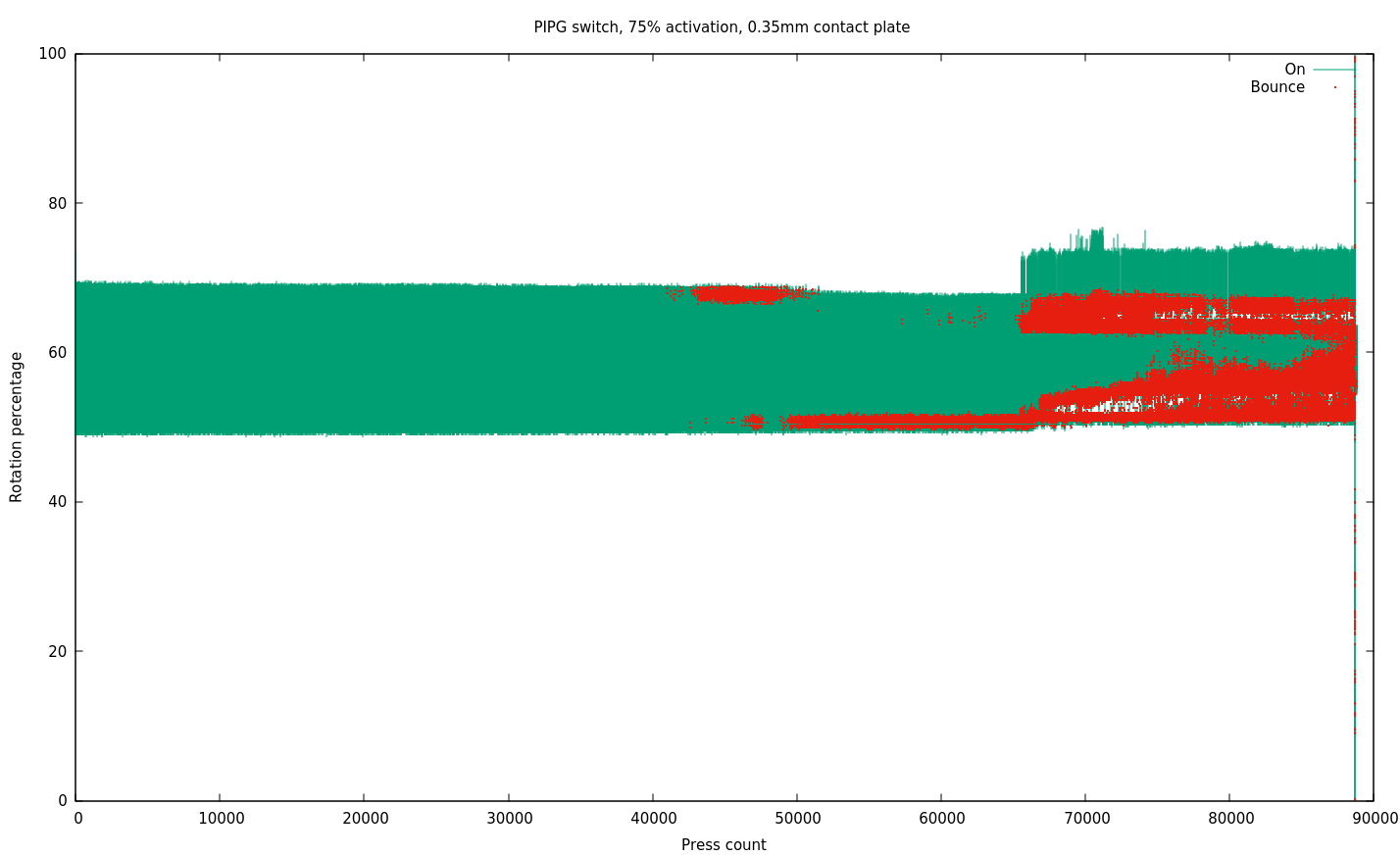
Task: Click the 20000 tick label on x-axis
Action: [x=365, y=819]
